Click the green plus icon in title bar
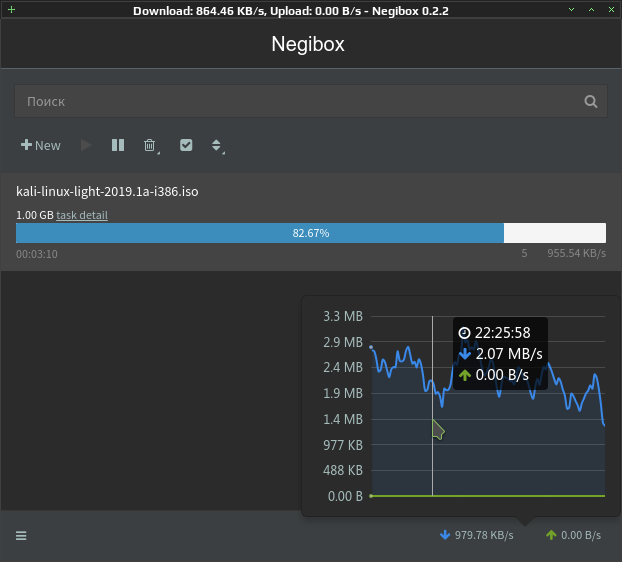The width and height of the screenshot is (622, 562). point(12,10)
